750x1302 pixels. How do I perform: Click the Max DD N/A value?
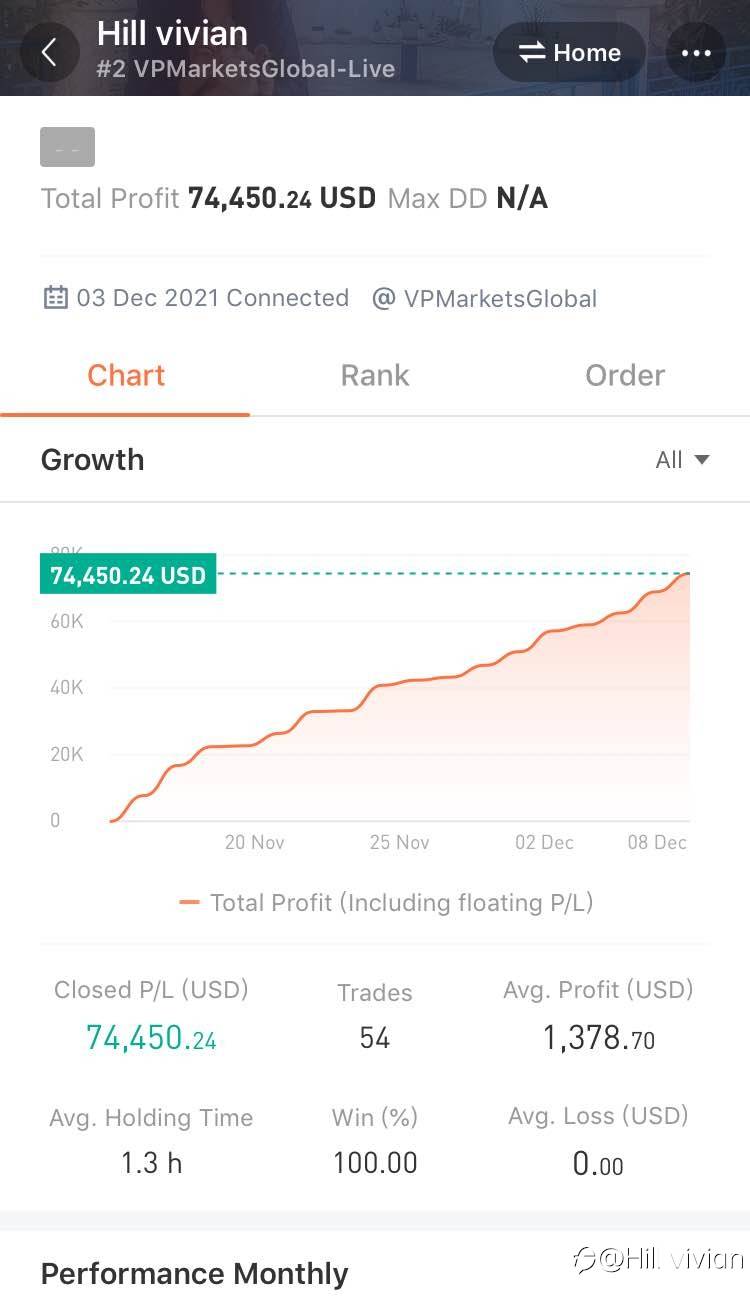(x=522, y=198)
